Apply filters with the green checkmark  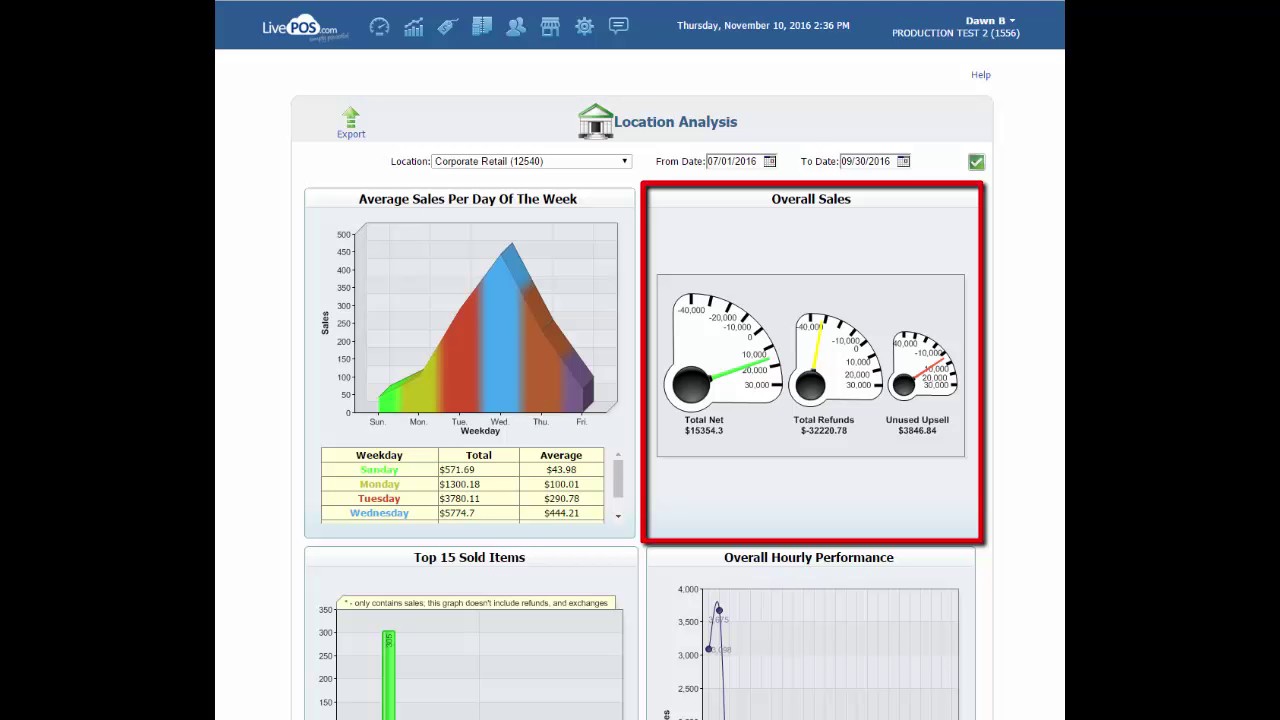[976, 162]
